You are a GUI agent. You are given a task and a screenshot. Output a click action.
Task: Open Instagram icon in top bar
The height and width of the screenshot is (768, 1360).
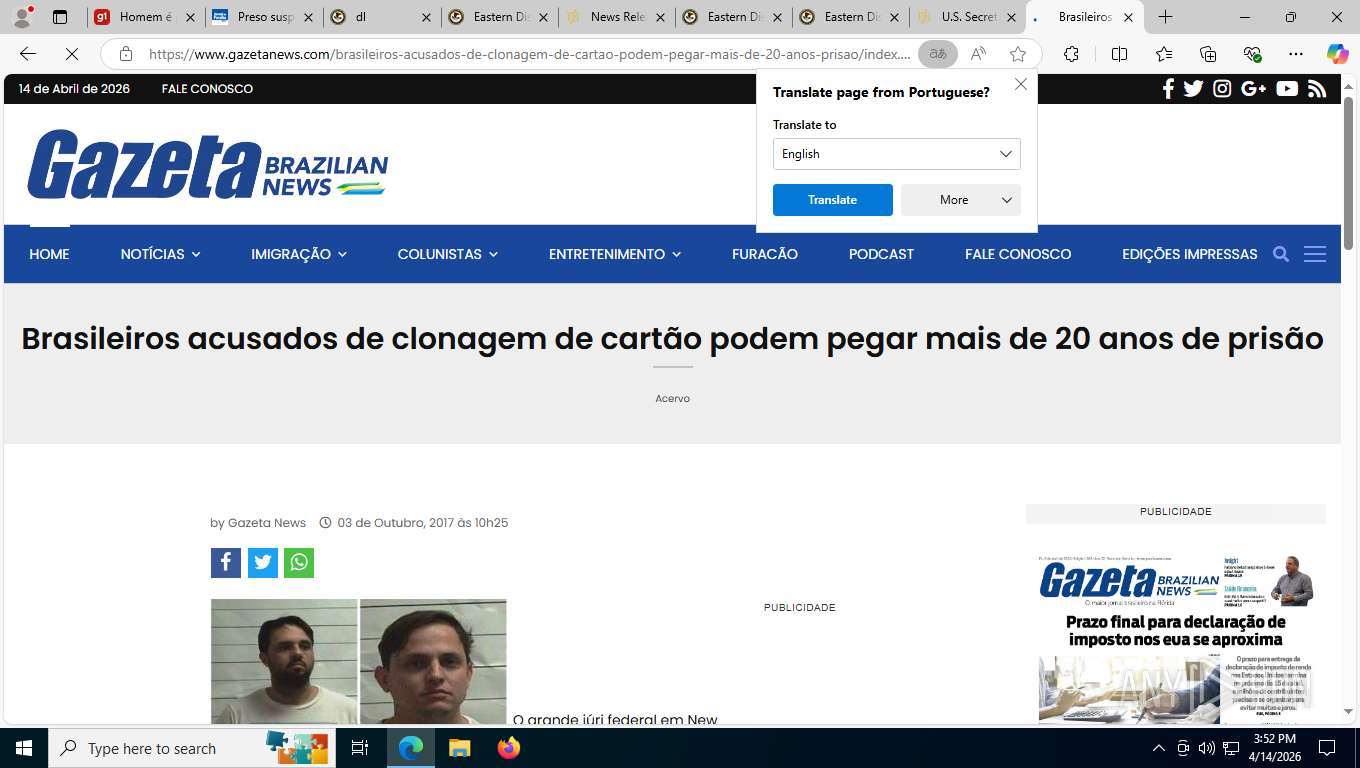coord(1222,89)
